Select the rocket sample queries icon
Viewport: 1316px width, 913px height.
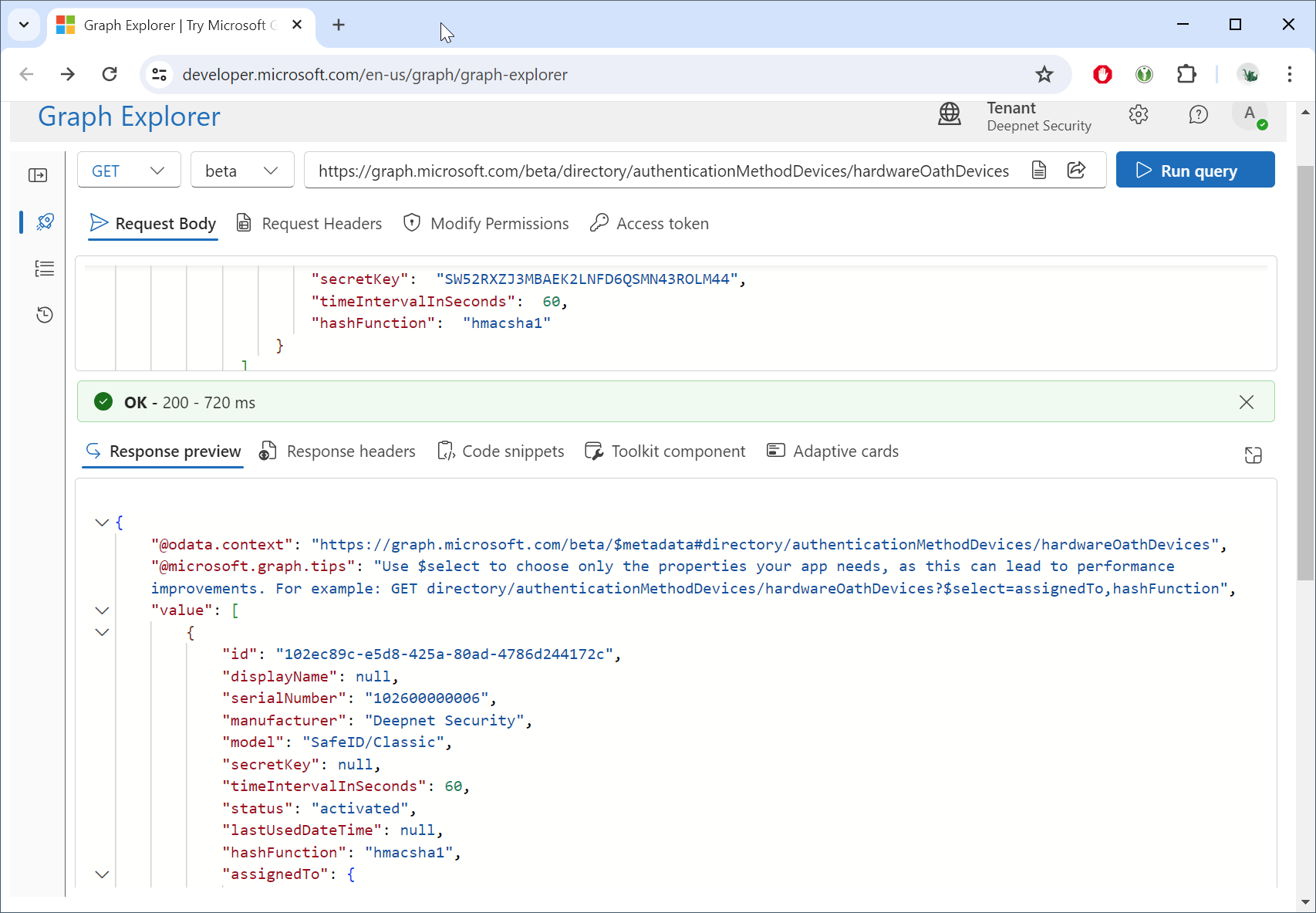coord(45,222)
